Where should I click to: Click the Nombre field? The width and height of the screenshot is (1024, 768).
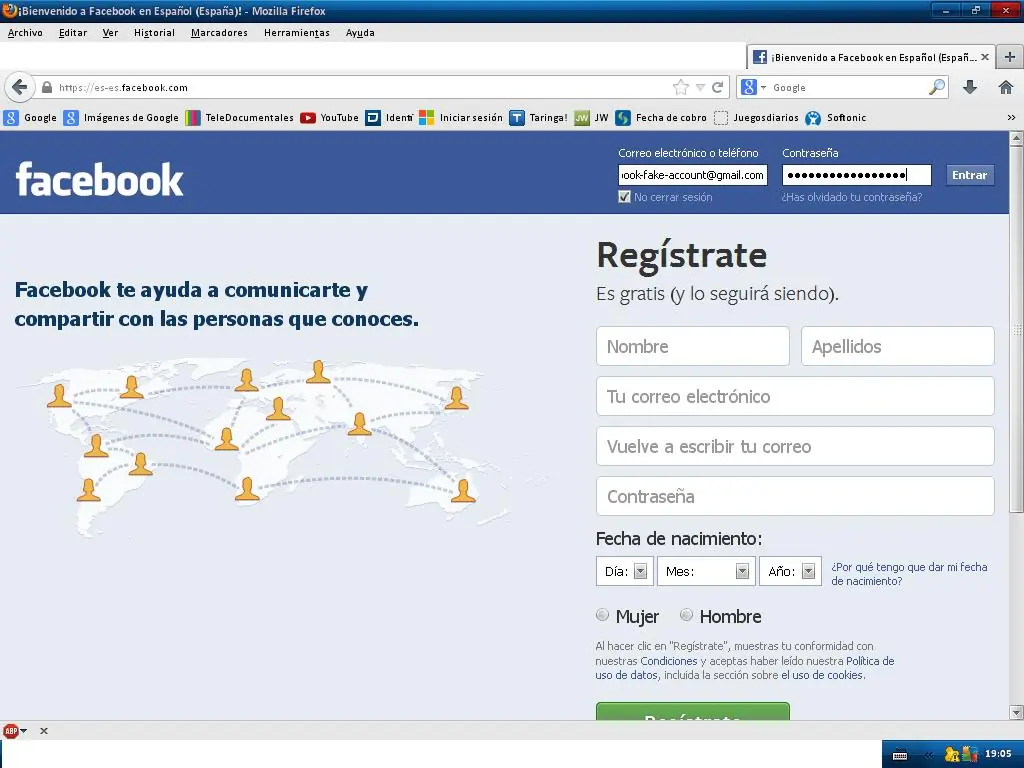pos(692,346)
